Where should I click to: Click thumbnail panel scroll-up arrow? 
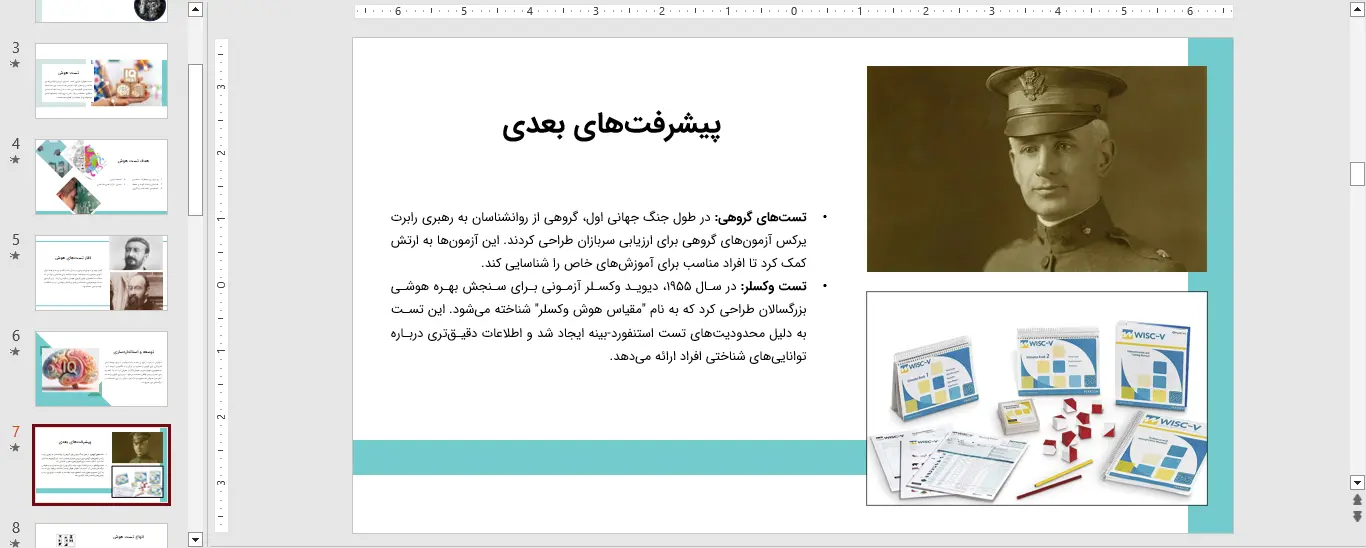click(195, 10)
